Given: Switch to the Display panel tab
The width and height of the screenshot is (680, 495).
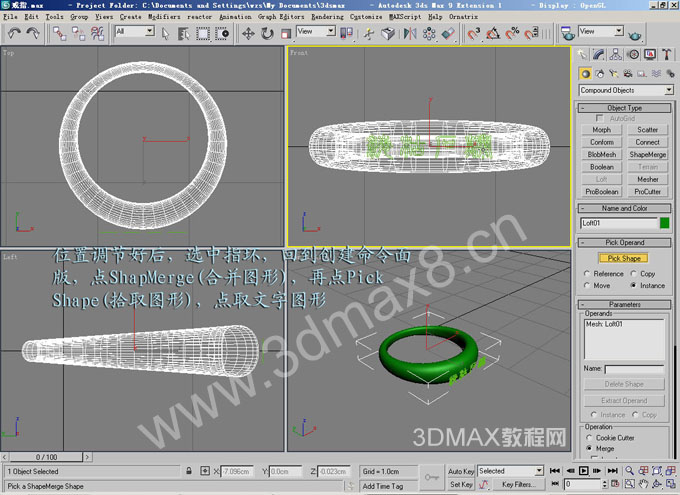Looking at the screenshot, I should pos(650,54).
